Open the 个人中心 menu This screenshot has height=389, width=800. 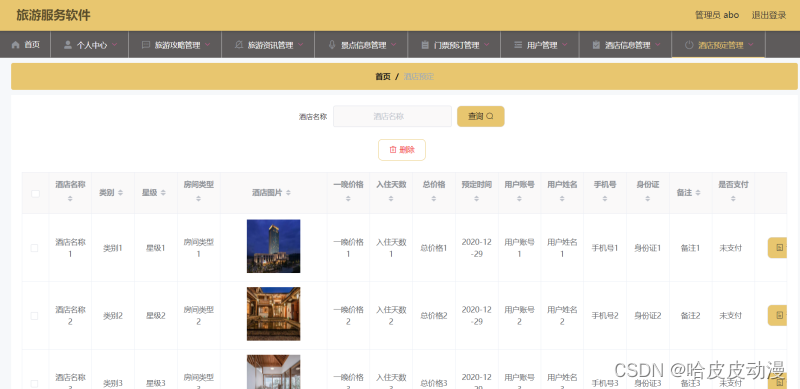pyautogui.click(x=89, y=45)
